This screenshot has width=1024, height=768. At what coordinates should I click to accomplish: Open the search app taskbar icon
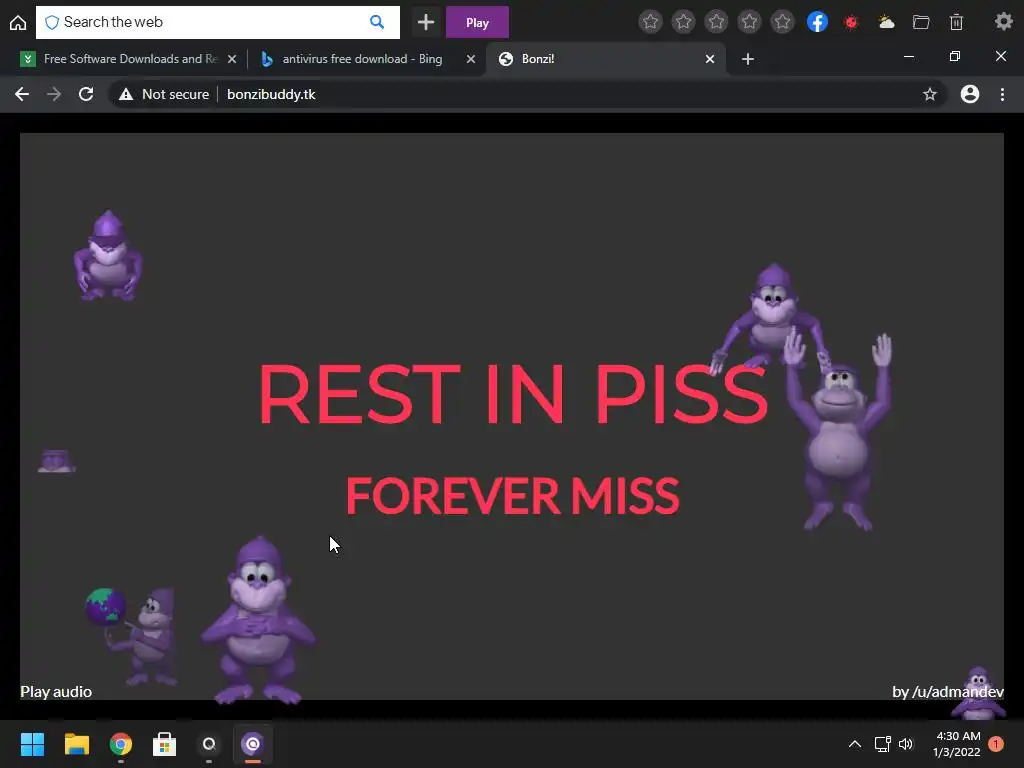[x=209, y=744]
